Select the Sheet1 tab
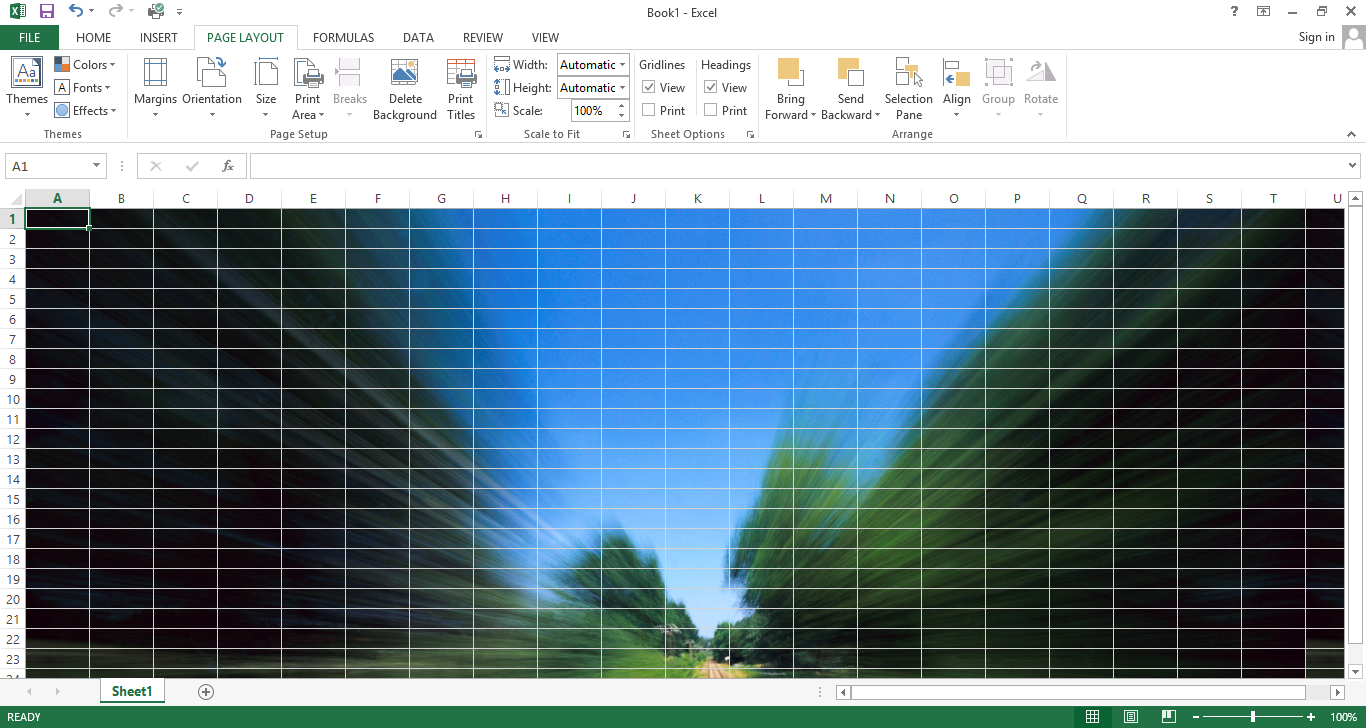Viewport: 1366px width, 728px height. pyautogui.click(x=132, y=691)
